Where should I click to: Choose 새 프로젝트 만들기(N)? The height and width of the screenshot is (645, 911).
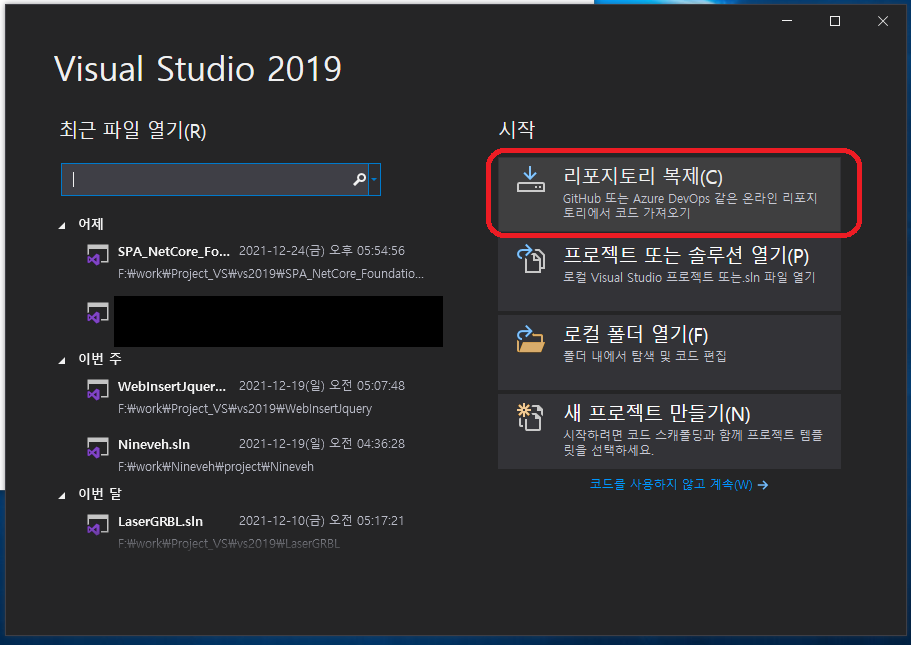coord(669,431)
